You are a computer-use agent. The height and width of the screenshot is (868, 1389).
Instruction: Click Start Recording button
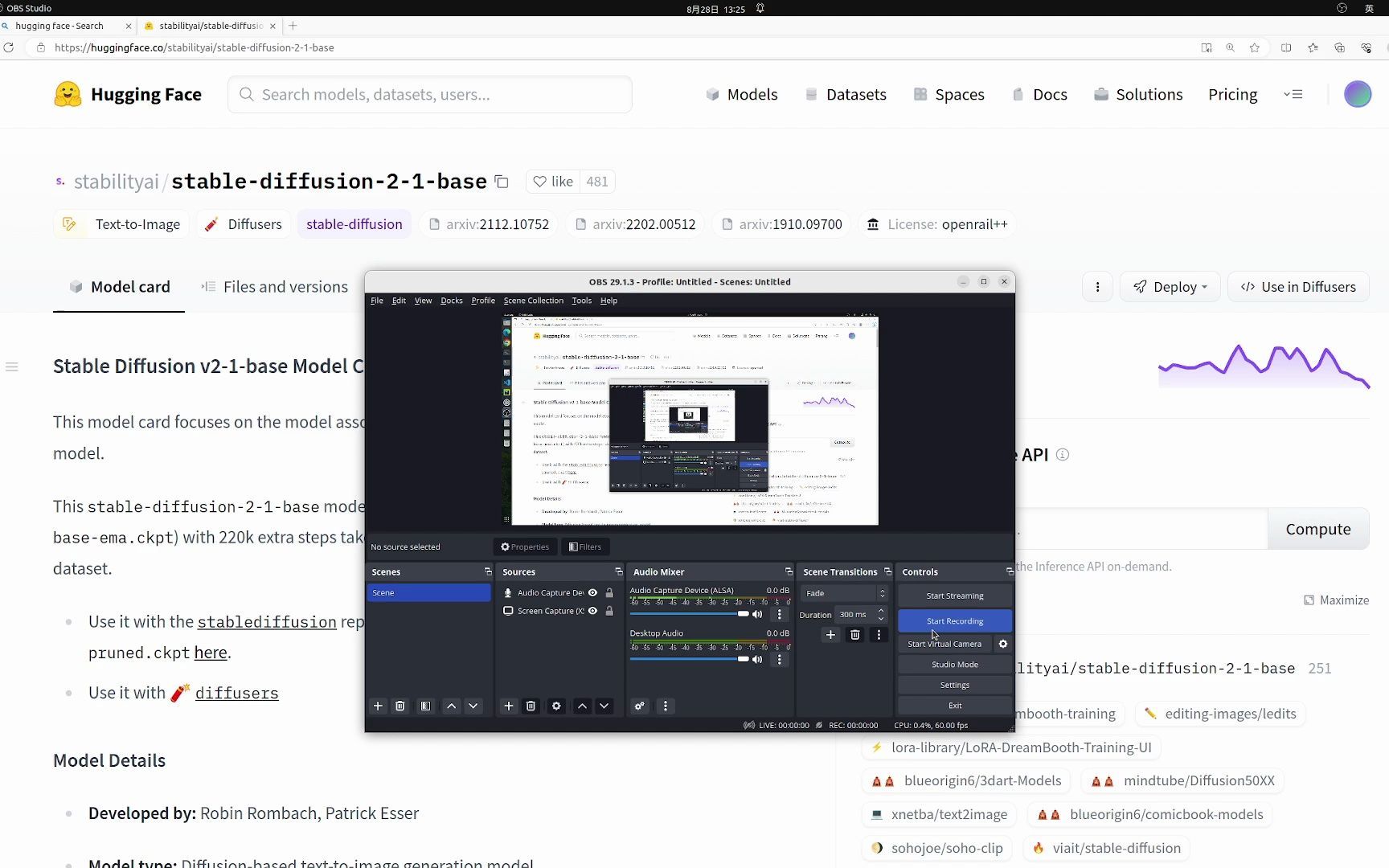pos(954,621)
